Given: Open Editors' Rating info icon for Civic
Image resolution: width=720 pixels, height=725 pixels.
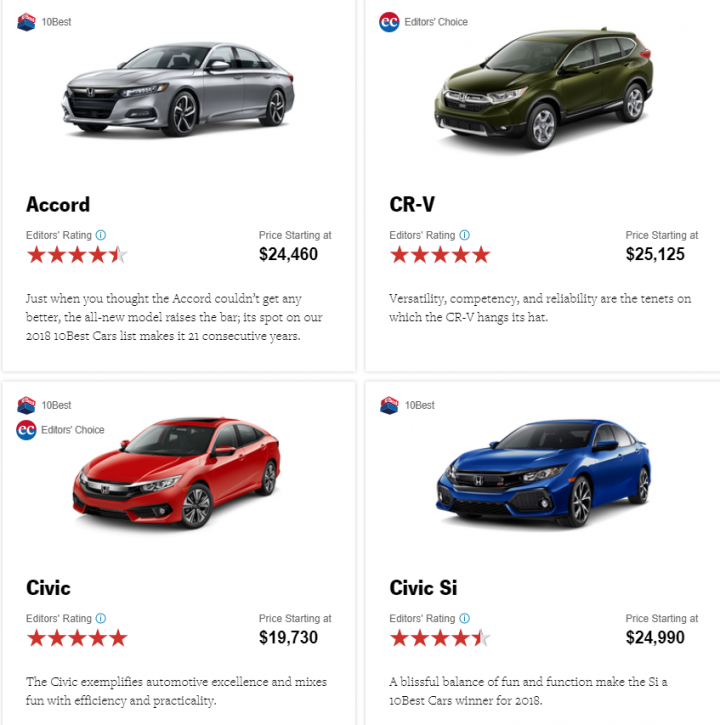Looking at the screenshot, I should [100, 619].
